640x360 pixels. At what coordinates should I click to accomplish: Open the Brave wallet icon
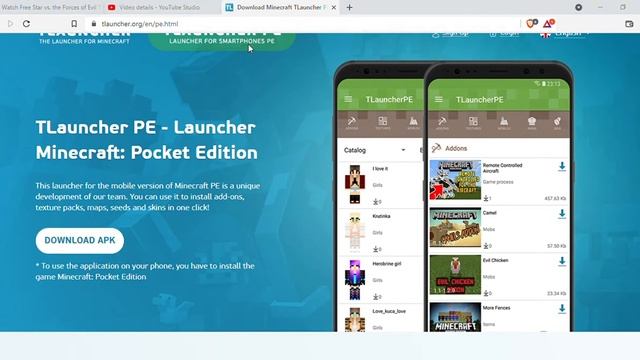pyautogui.click(x=629, y=24)
